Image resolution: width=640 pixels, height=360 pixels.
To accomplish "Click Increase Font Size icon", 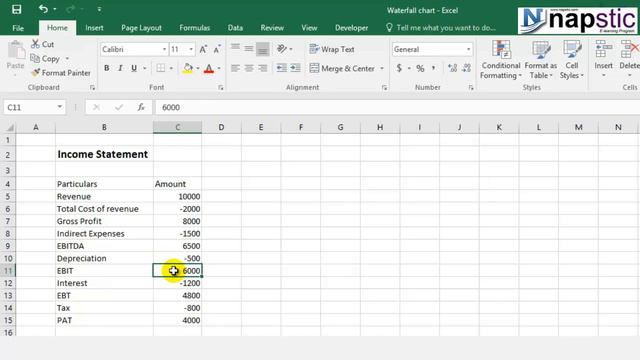I will 203,49.
